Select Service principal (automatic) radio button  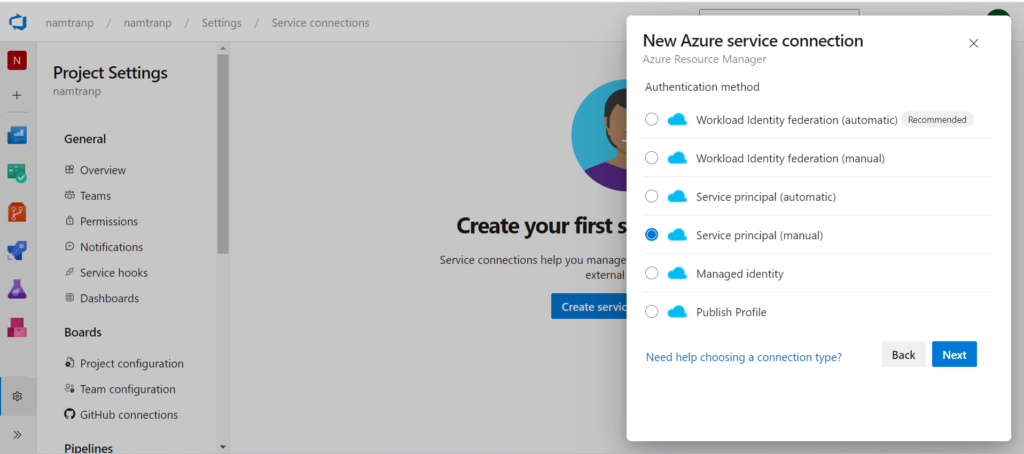[x=652, y=196]
